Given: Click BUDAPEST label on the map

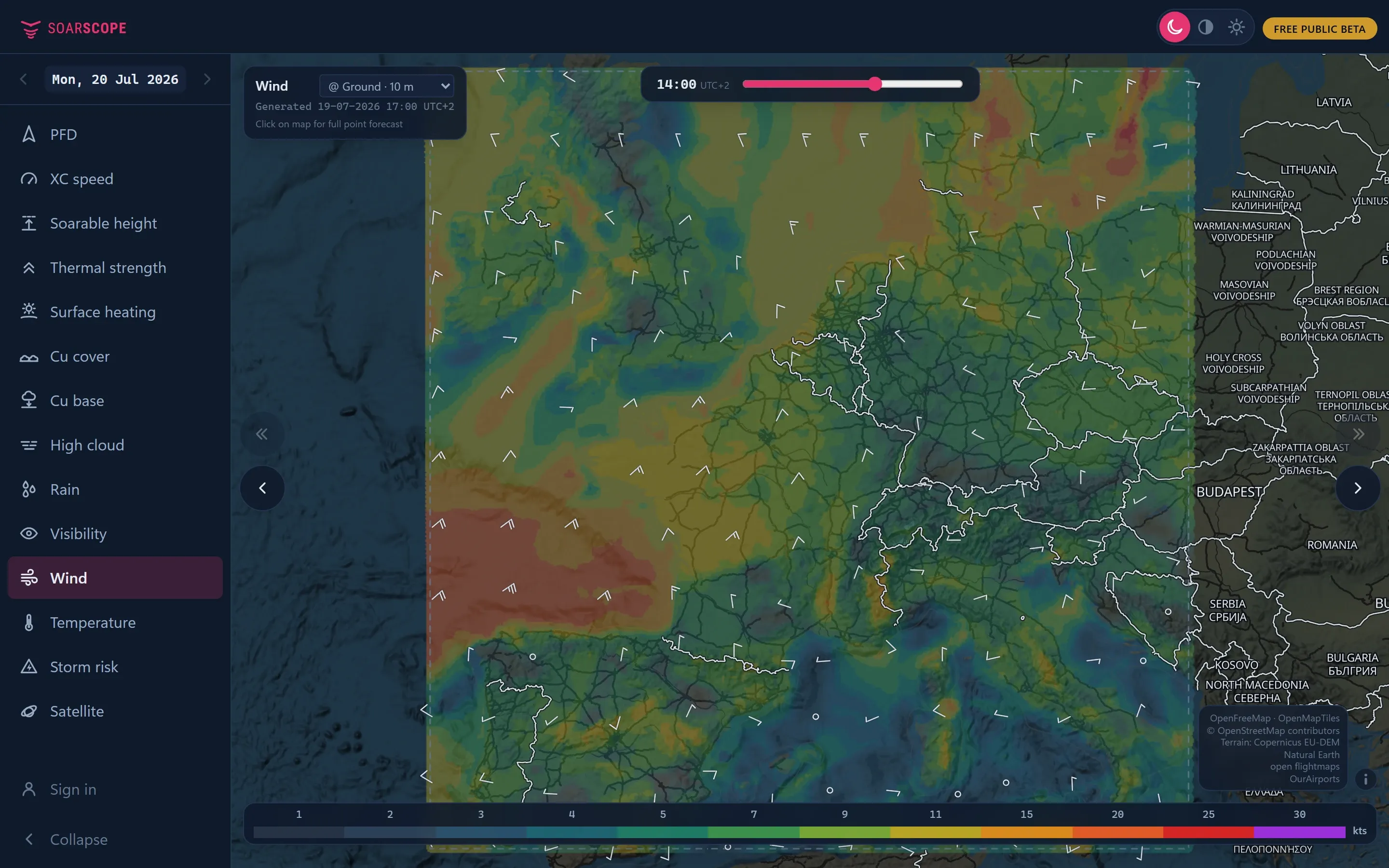Looking at the screenshot, I should [x=1229, y=492].
